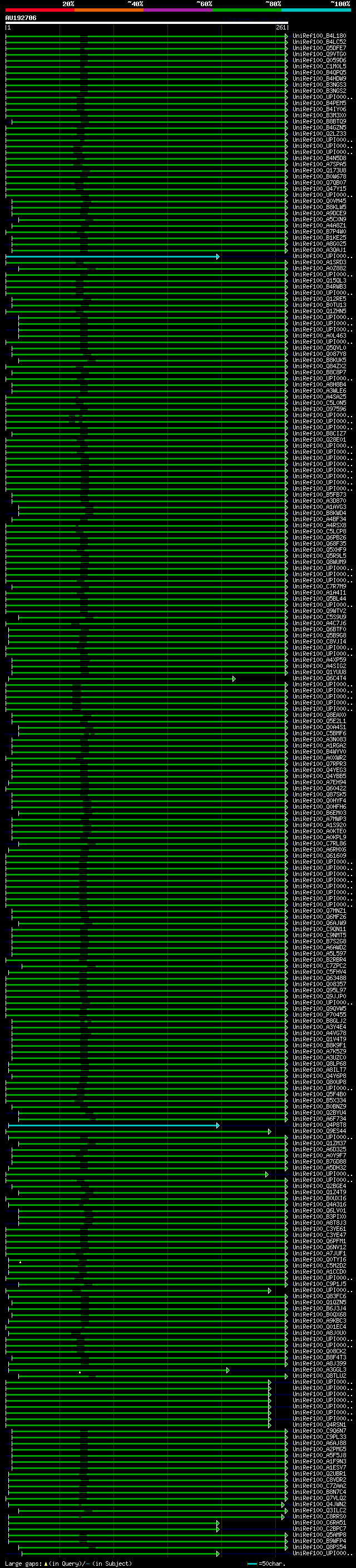Select the UniRef100_A7SPA5 label
The image size is (356, 1568).
coord(319,164)
